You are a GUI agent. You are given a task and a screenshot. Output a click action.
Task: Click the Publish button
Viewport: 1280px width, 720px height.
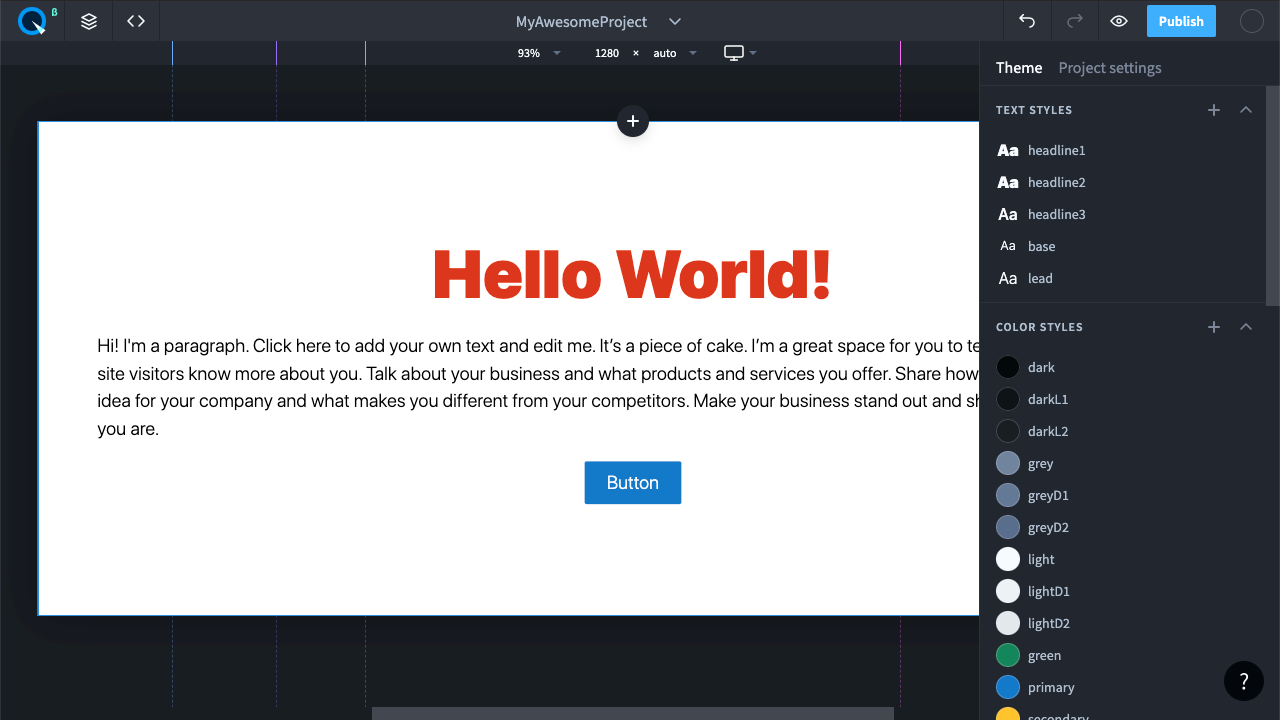pyautogui.click(x=1181, y=21)
